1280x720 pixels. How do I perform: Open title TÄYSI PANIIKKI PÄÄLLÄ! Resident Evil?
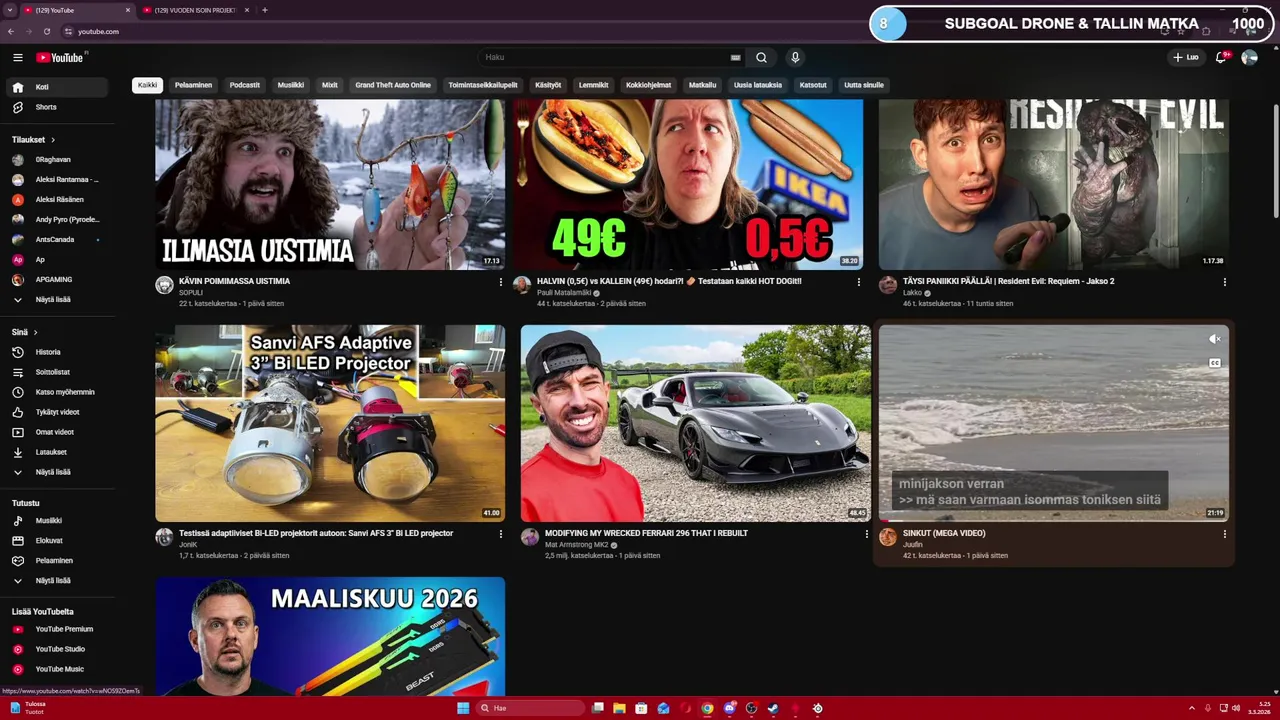tap(1008, 281)
